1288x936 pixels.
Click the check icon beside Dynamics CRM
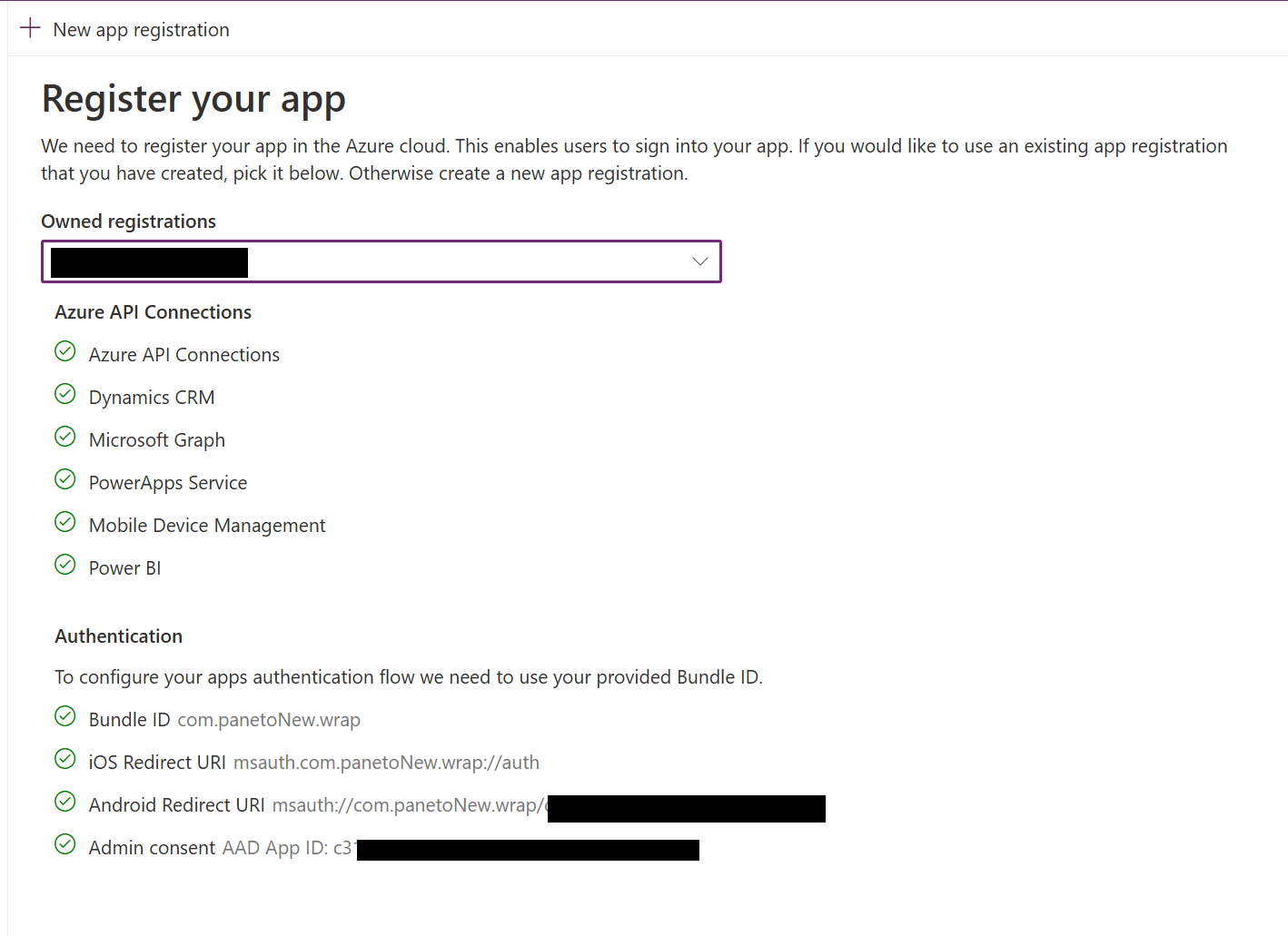click(65, 394)
